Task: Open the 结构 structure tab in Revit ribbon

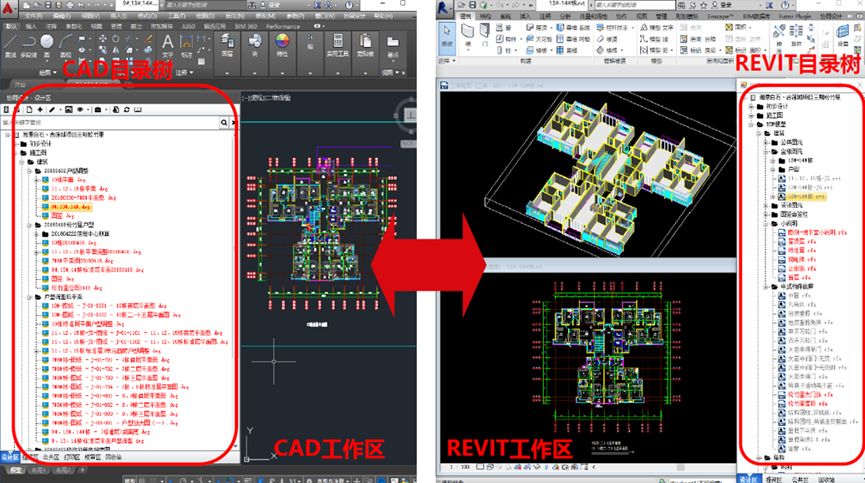Action: pos(485,17)
